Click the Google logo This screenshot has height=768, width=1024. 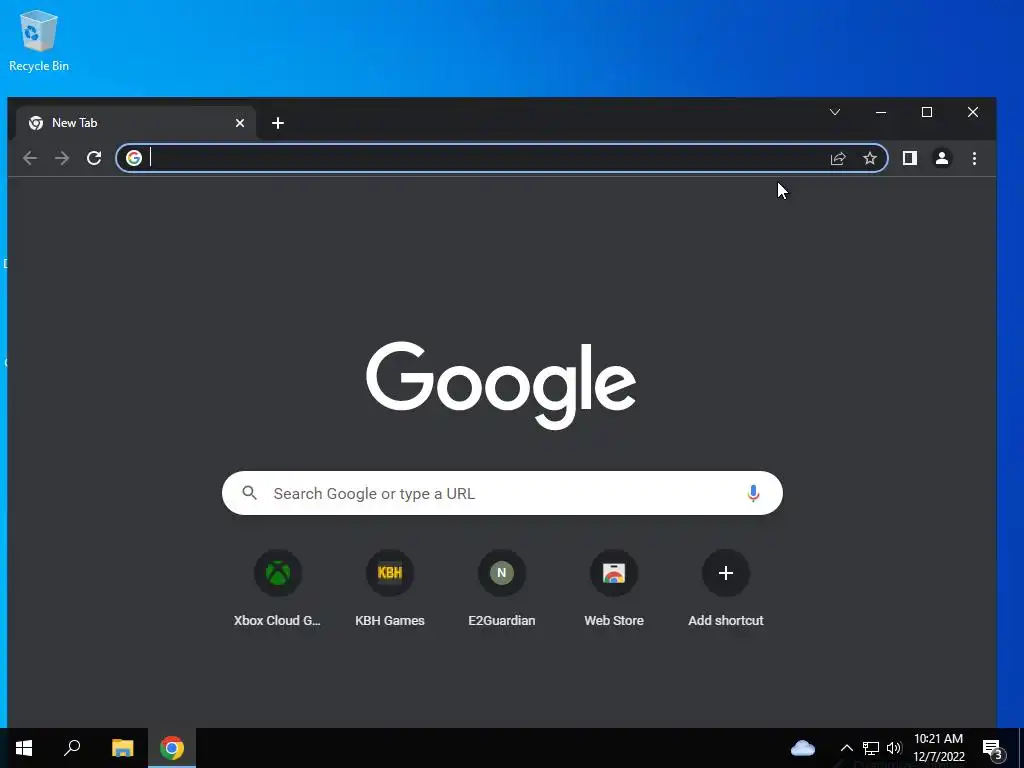(501, 385)
